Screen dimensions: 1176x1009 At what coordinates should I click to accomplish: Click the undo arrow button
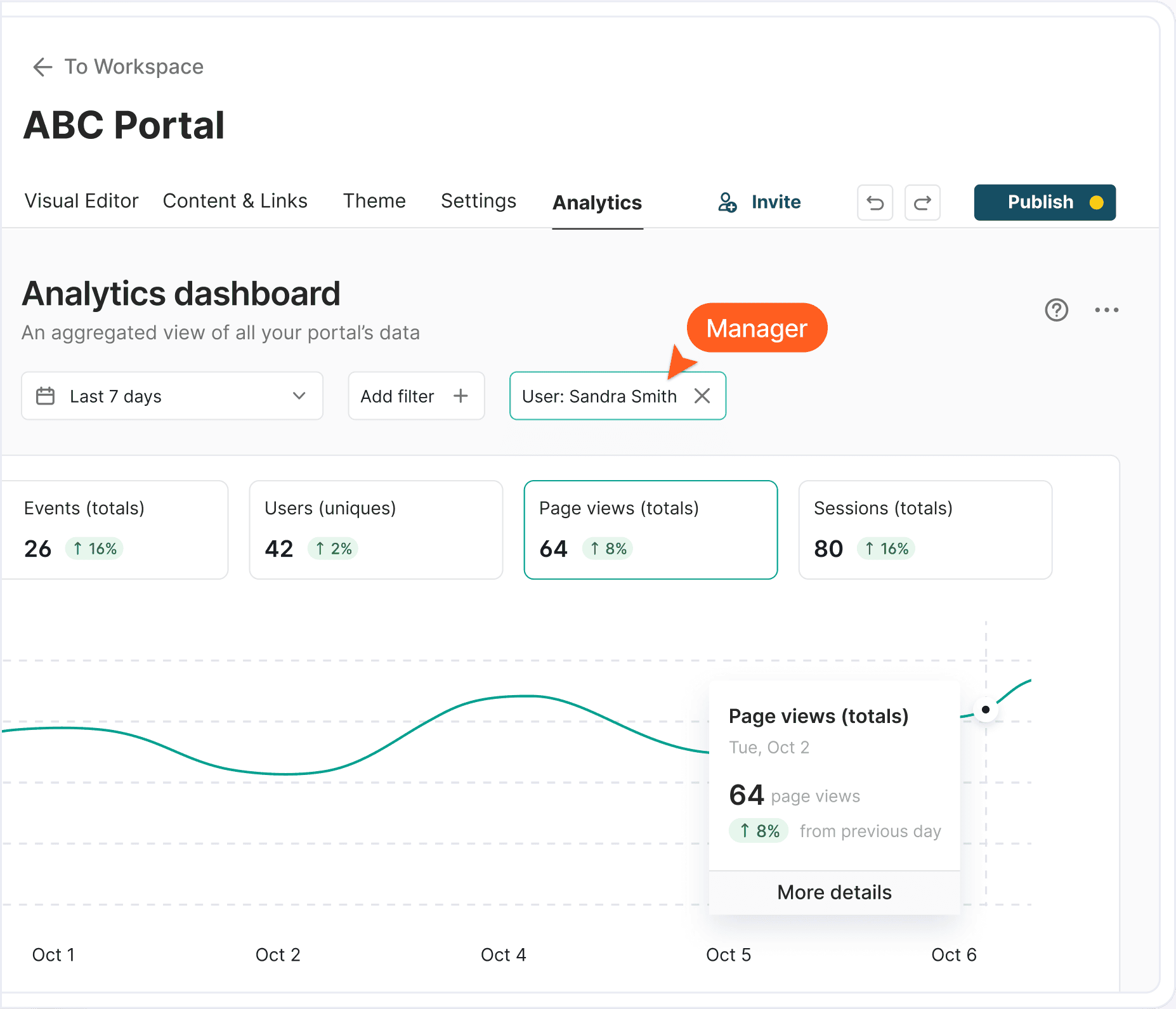tap(875, 203)
